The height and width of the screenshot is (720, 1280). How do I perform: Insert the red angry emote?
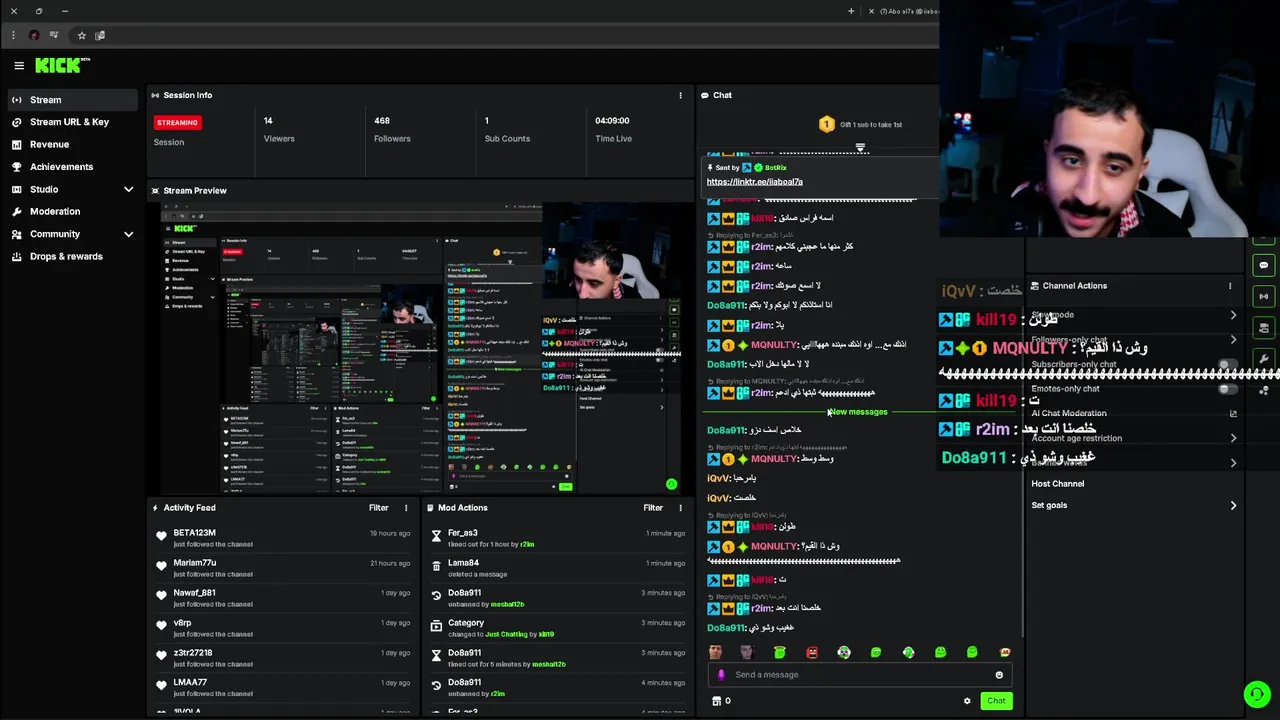[x=812, y=652]
